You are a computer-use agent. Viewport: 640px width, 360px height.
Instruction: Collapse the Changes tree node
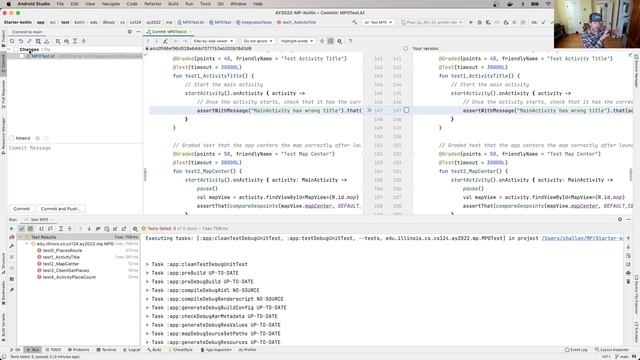pos(9,49)
